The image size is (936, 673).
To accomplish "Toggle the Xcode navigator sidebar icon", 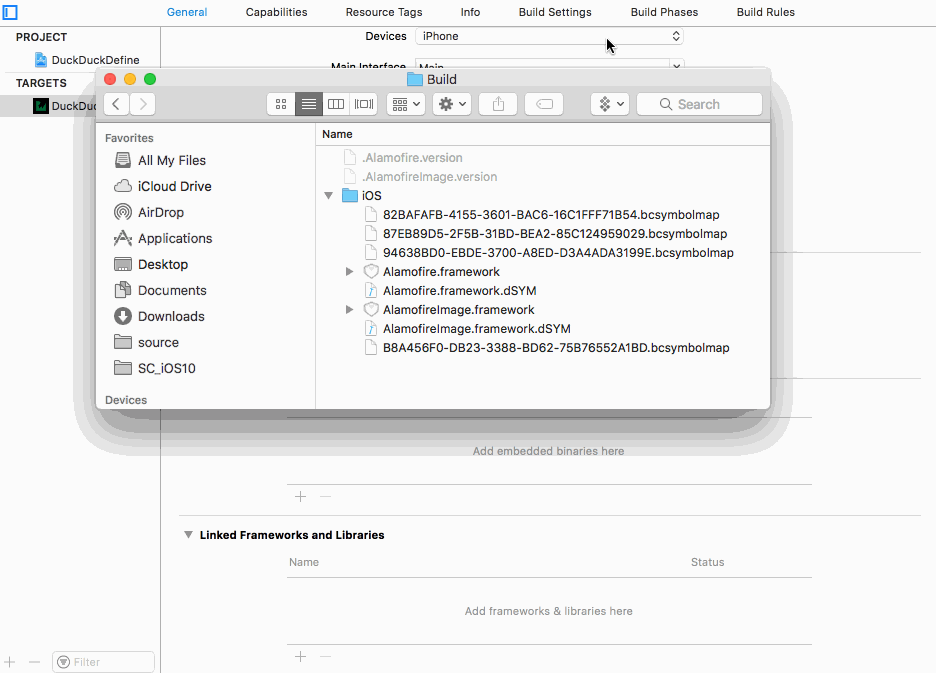I will pyautogui.click(x=10, y=12).
